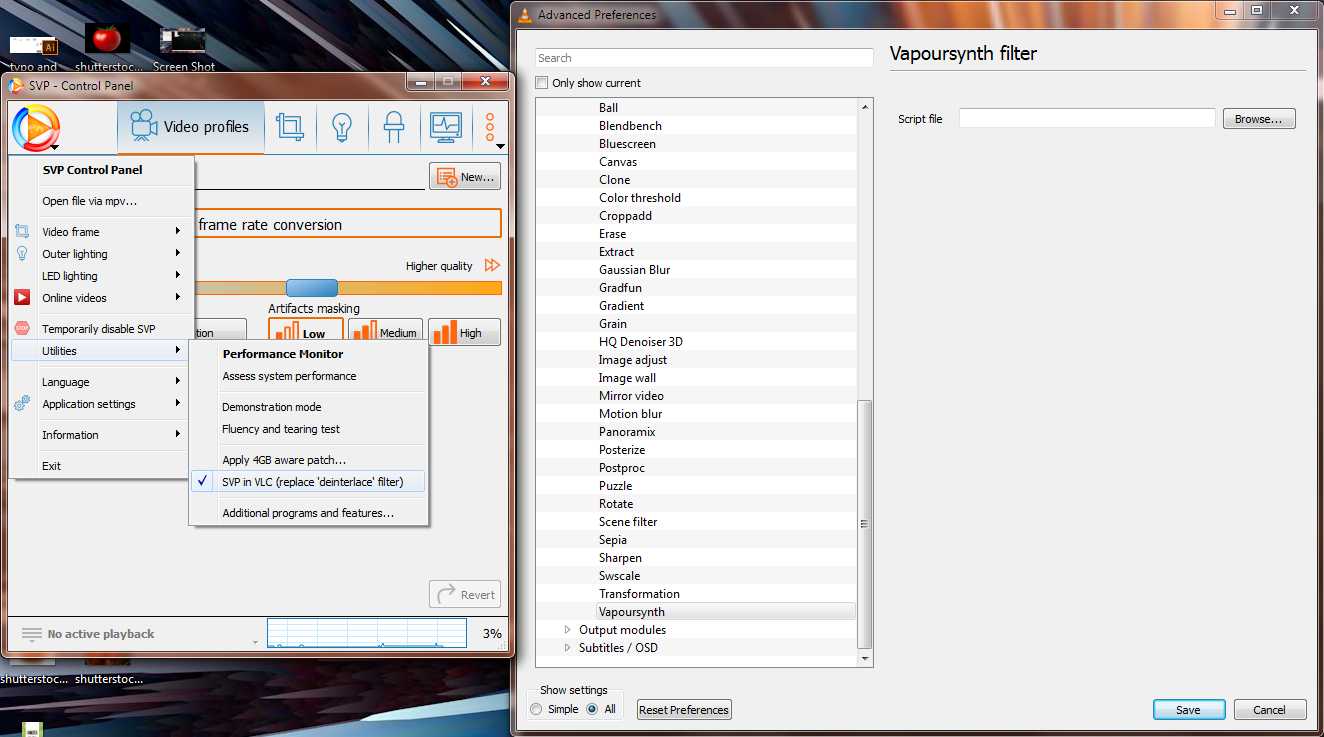Open the Outer lighting bulb icon tab
This screenshot has width=1324, height=737.
click(342, 127)
